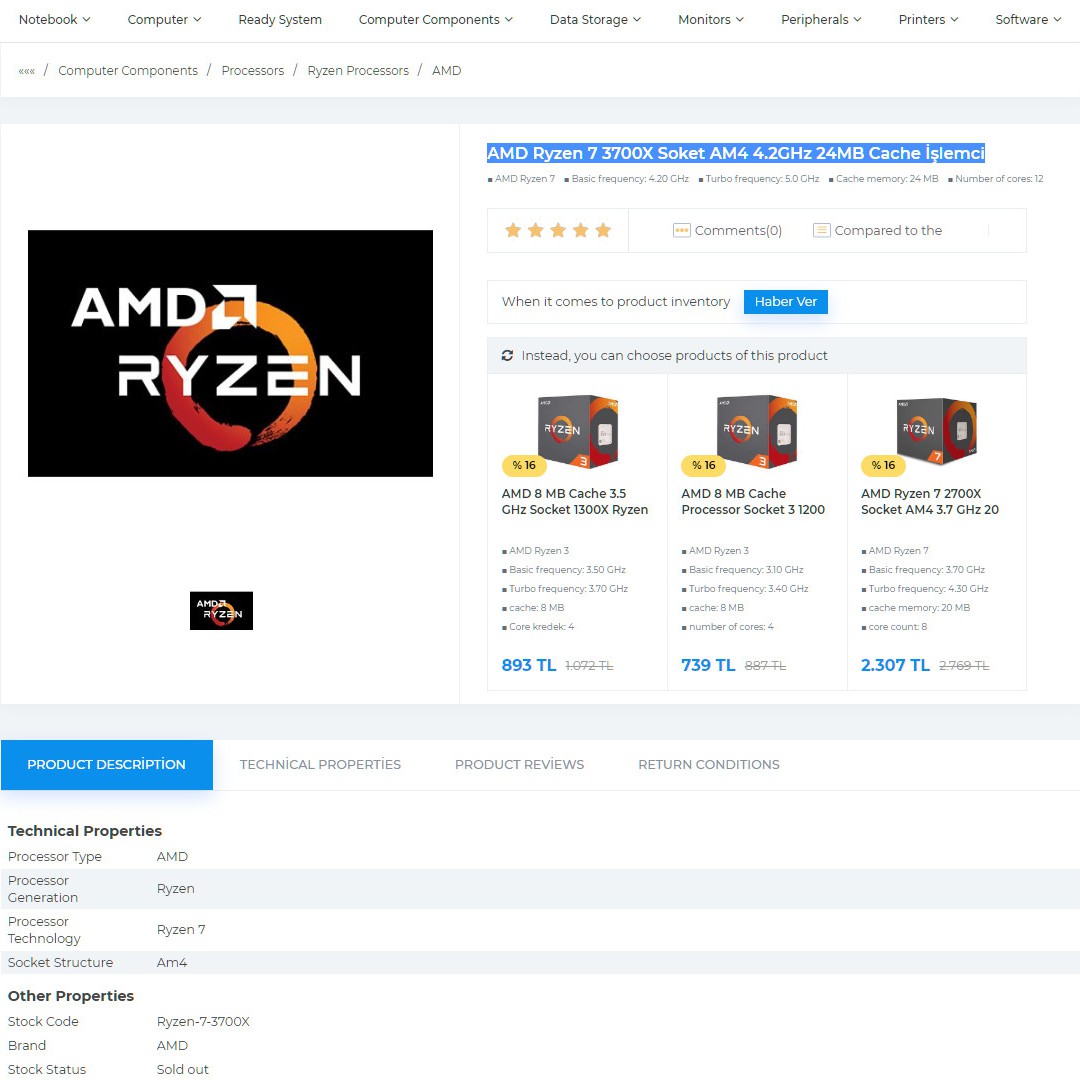The image size is (1080, 1080).
Task: Expand the Data Storage menu chevron
Action: tap(636, 20)
